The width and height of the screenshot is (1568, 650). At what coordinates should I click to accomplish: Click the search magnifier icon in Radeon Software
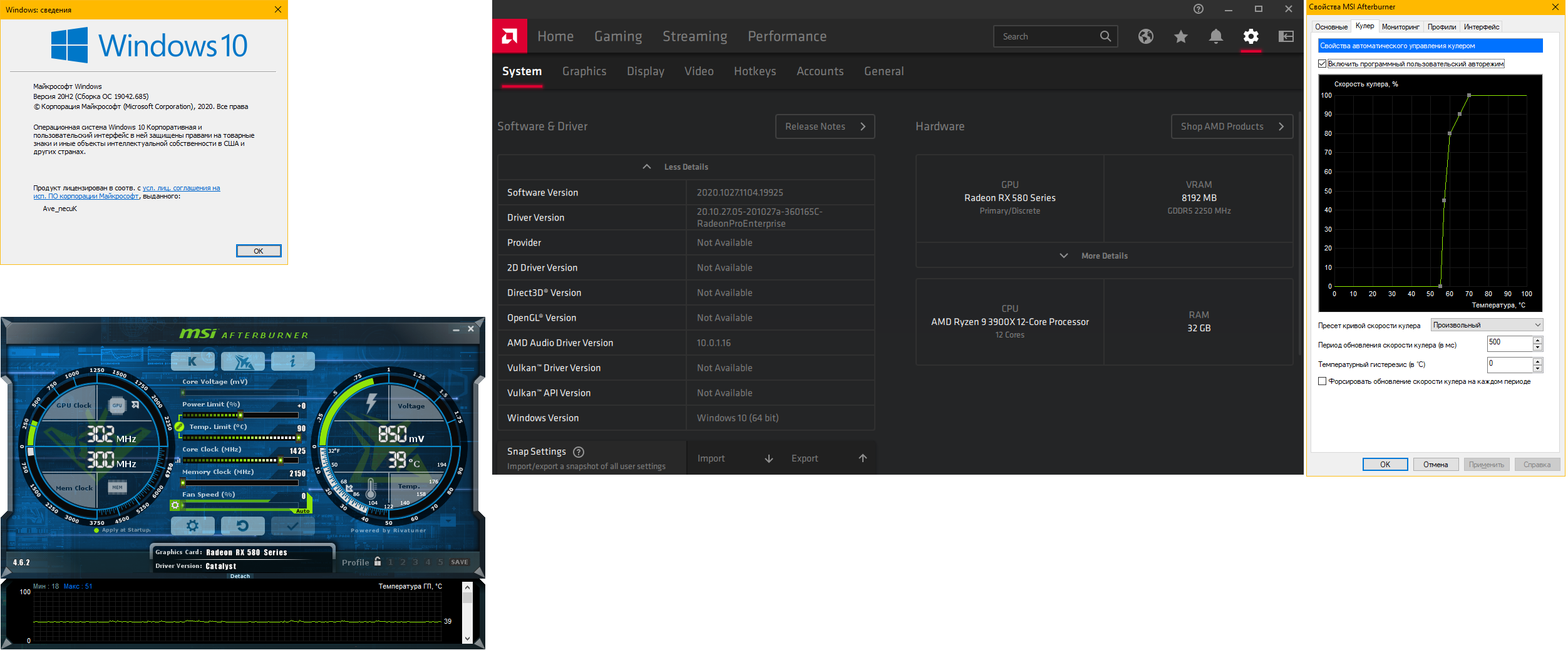pyautogui.click(x=1106, y=36)
